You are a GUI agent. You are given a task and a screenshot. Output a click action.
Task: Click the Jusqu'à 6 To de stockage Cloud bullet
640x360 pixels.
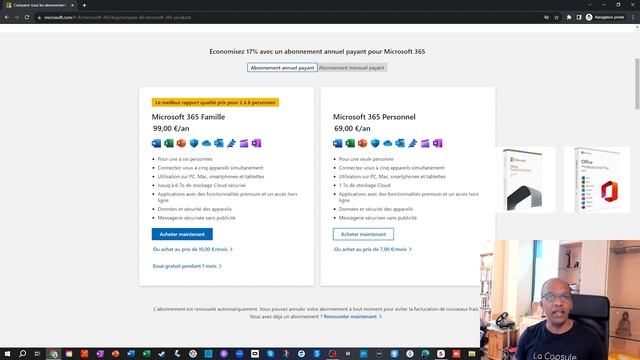[202, 185]
